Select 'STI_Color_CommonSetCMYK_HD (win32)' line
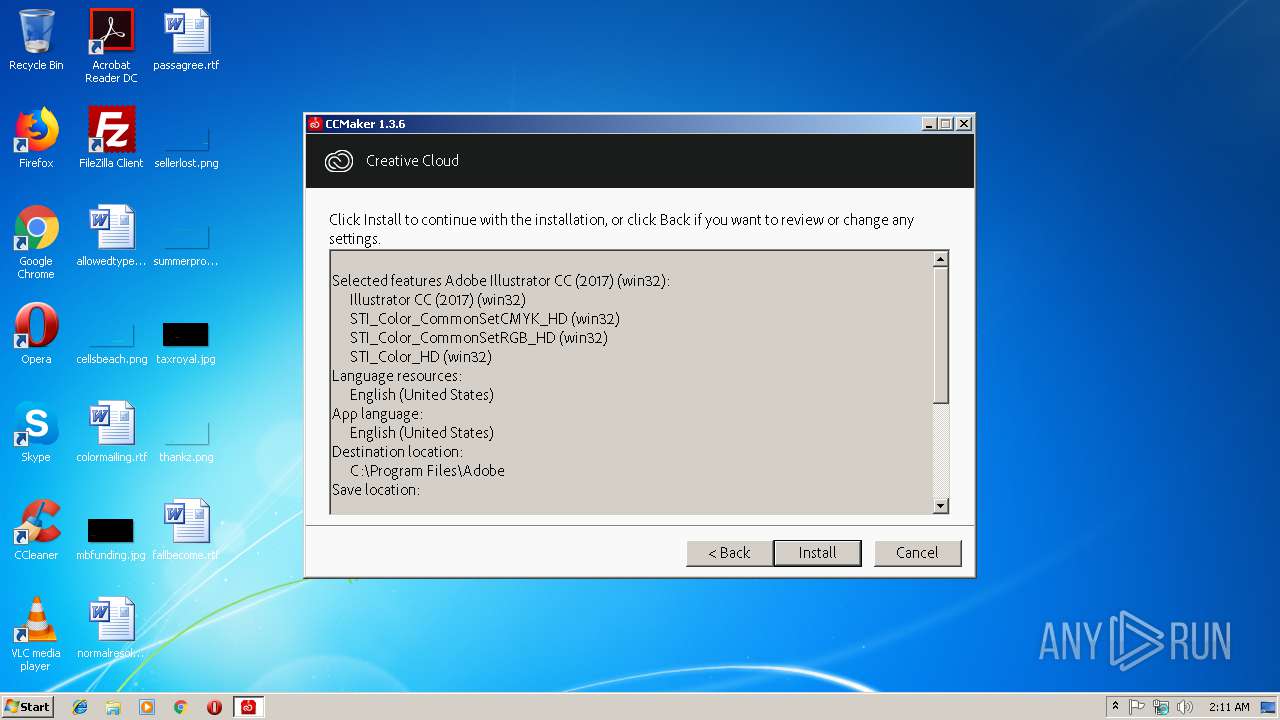Screen dimensions: 1280x720 coord(484,318)
